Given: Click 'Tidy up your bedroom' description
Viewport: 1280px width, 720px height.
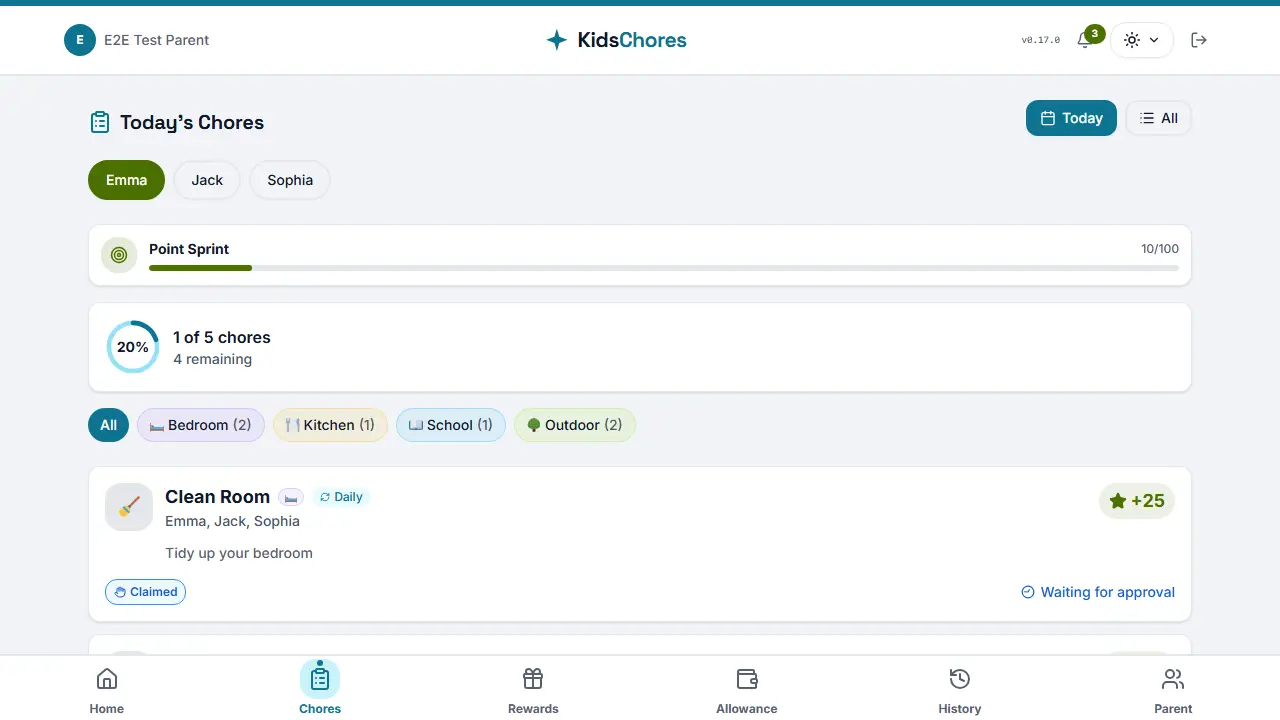Looking at the screenshot, I should tap(239, 553).
